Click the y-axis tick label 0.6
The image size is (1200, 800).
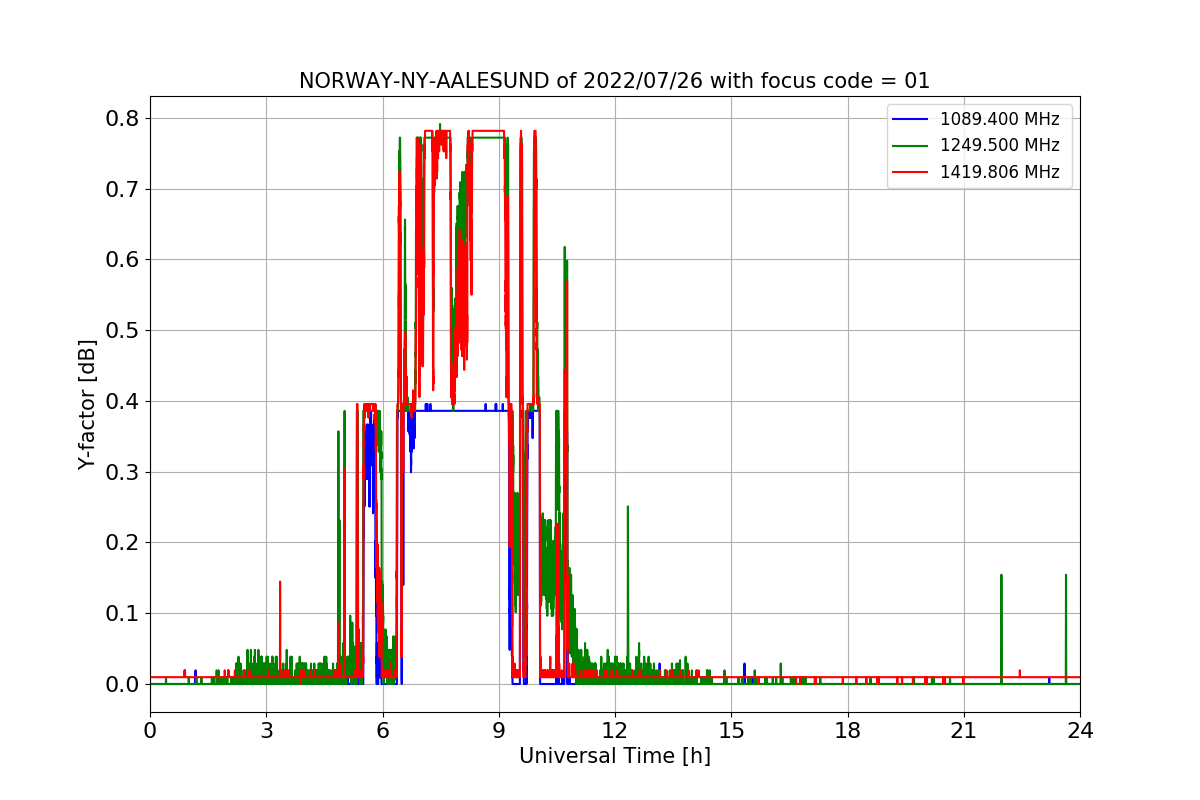pos(122,260)
